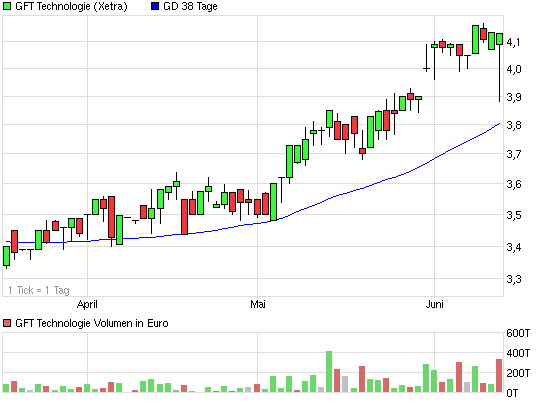The image size is (545, 401).
Task: Click the '4,1' price axis label
Action: pyautogui.click(x=514, y=42)
